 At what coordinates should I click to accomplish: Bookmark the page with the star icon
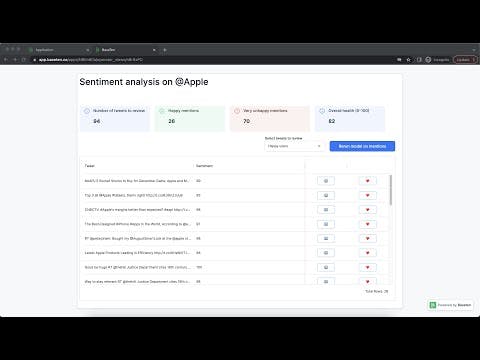(x=409, y=60)
